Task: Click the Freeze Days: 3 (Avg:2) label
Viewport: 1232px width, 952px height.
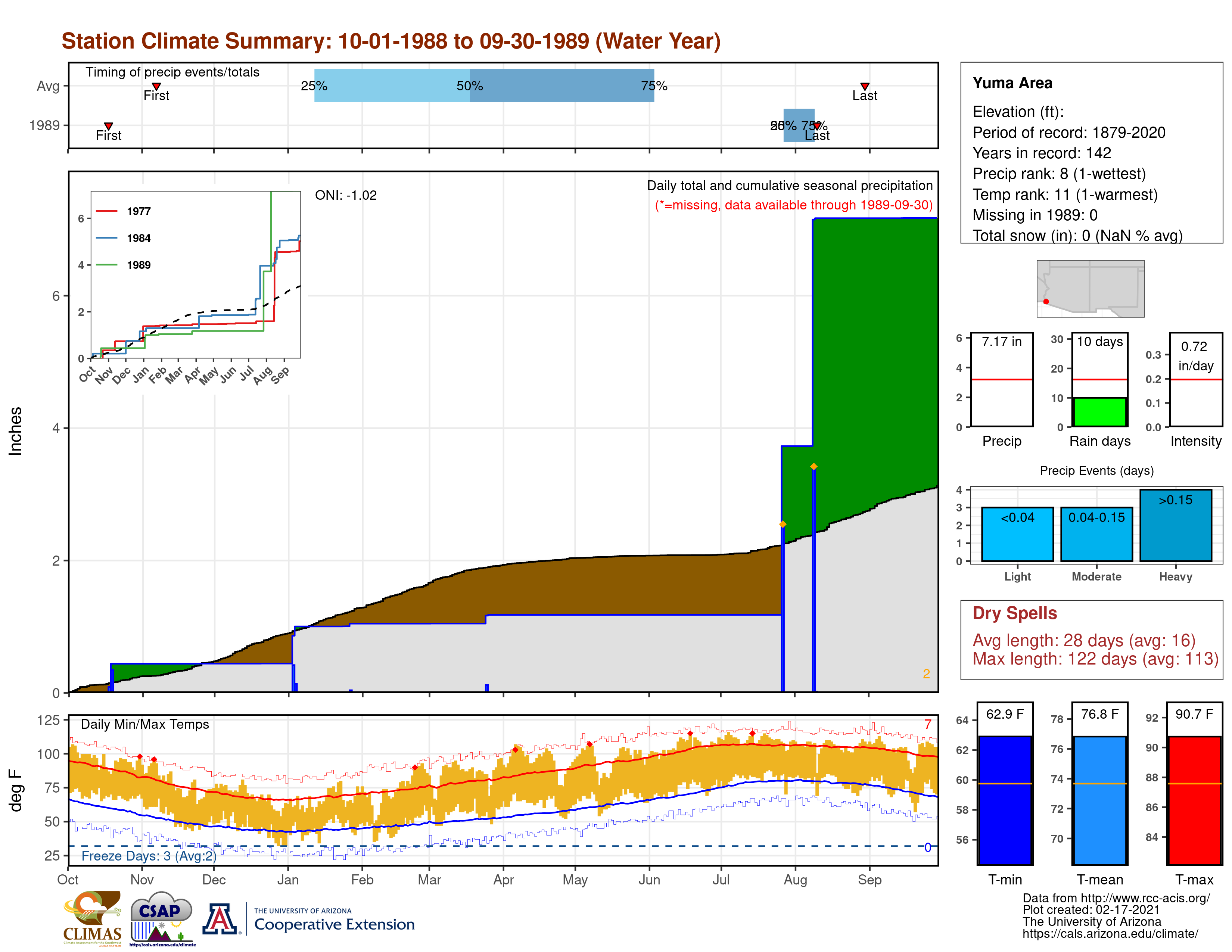Action: pos(149,856)
